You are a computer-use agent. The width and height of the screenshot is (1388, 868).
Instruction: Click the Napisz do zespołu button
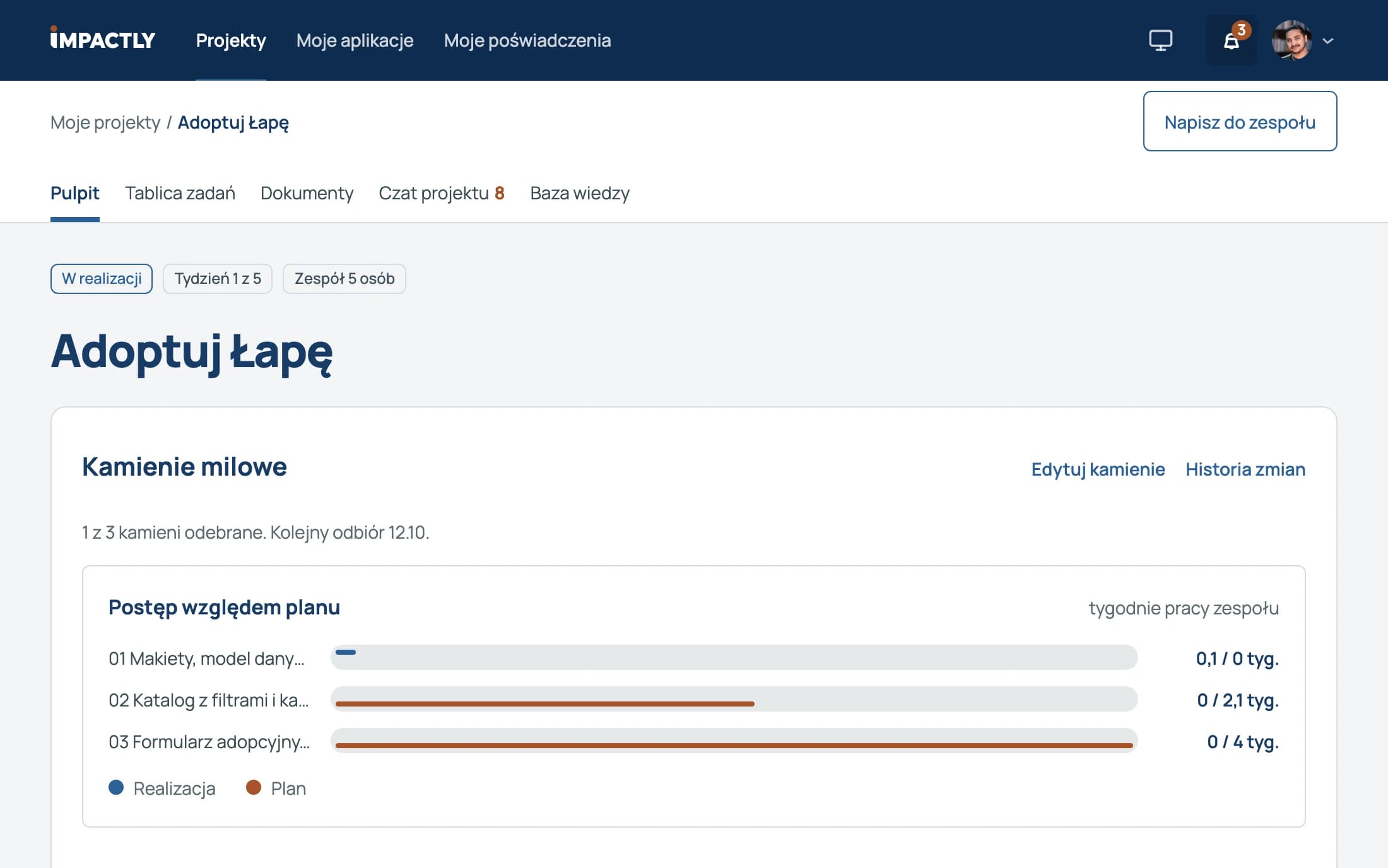click(1240, 121)
